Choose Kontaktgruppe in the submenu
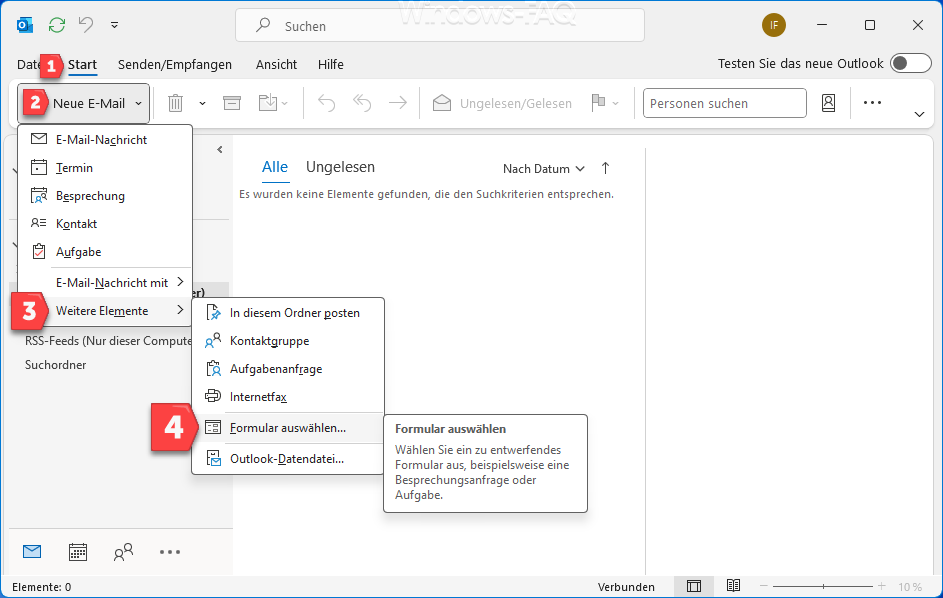The width and height of the screenshot is (943, 598). pyautogui.click(x=287, y=341)
